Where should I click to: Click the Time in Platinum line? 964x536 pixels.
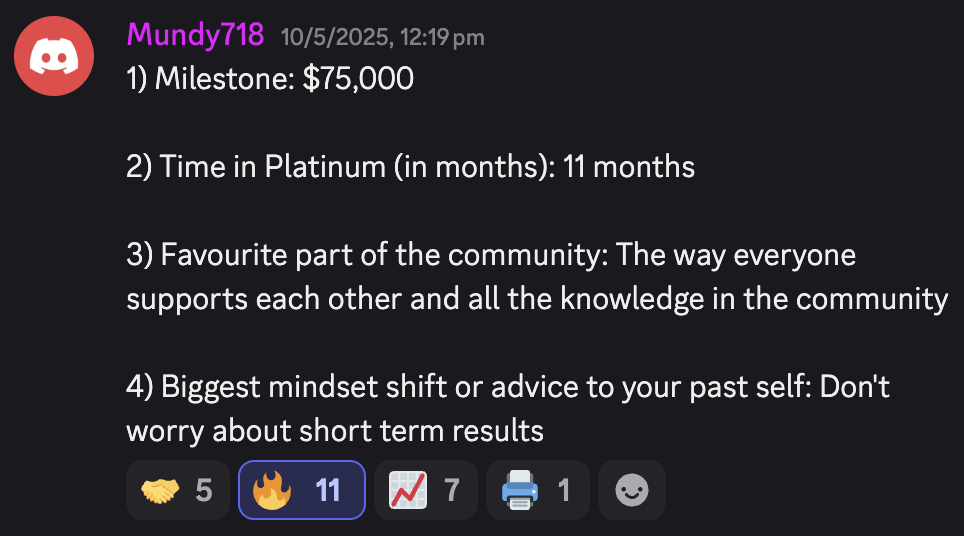point(411,167)
